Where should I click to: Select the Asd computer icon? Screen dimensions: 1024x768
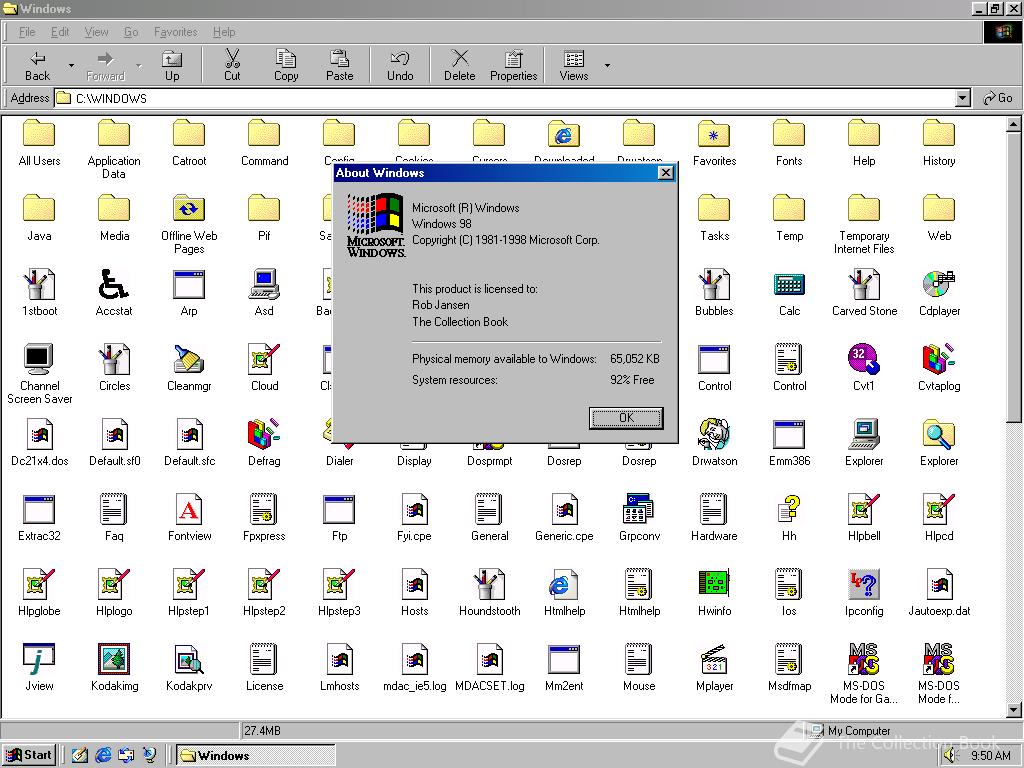(x=264, y=285)
